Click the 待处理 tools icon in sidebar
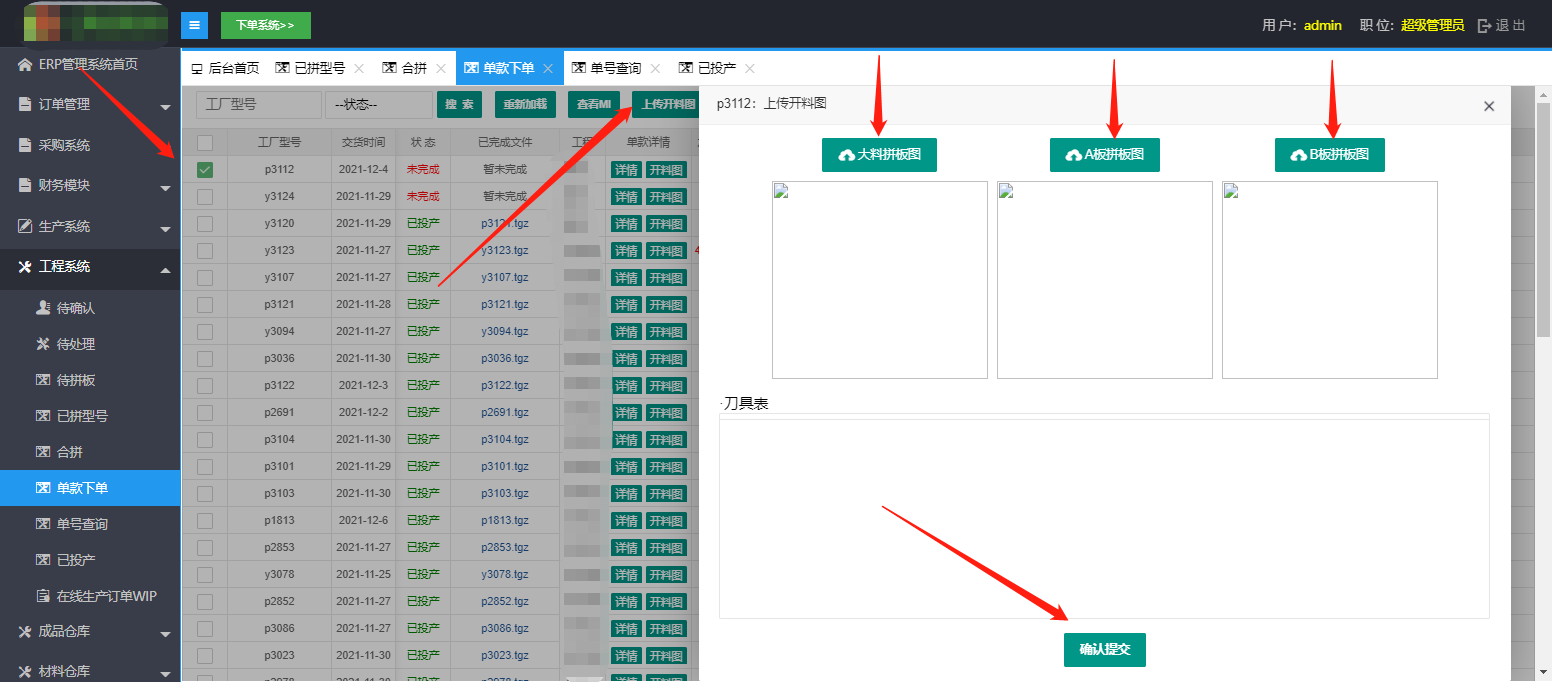Image resolution: width=1552 pixels, height=682 pixels. pos(43,344)
